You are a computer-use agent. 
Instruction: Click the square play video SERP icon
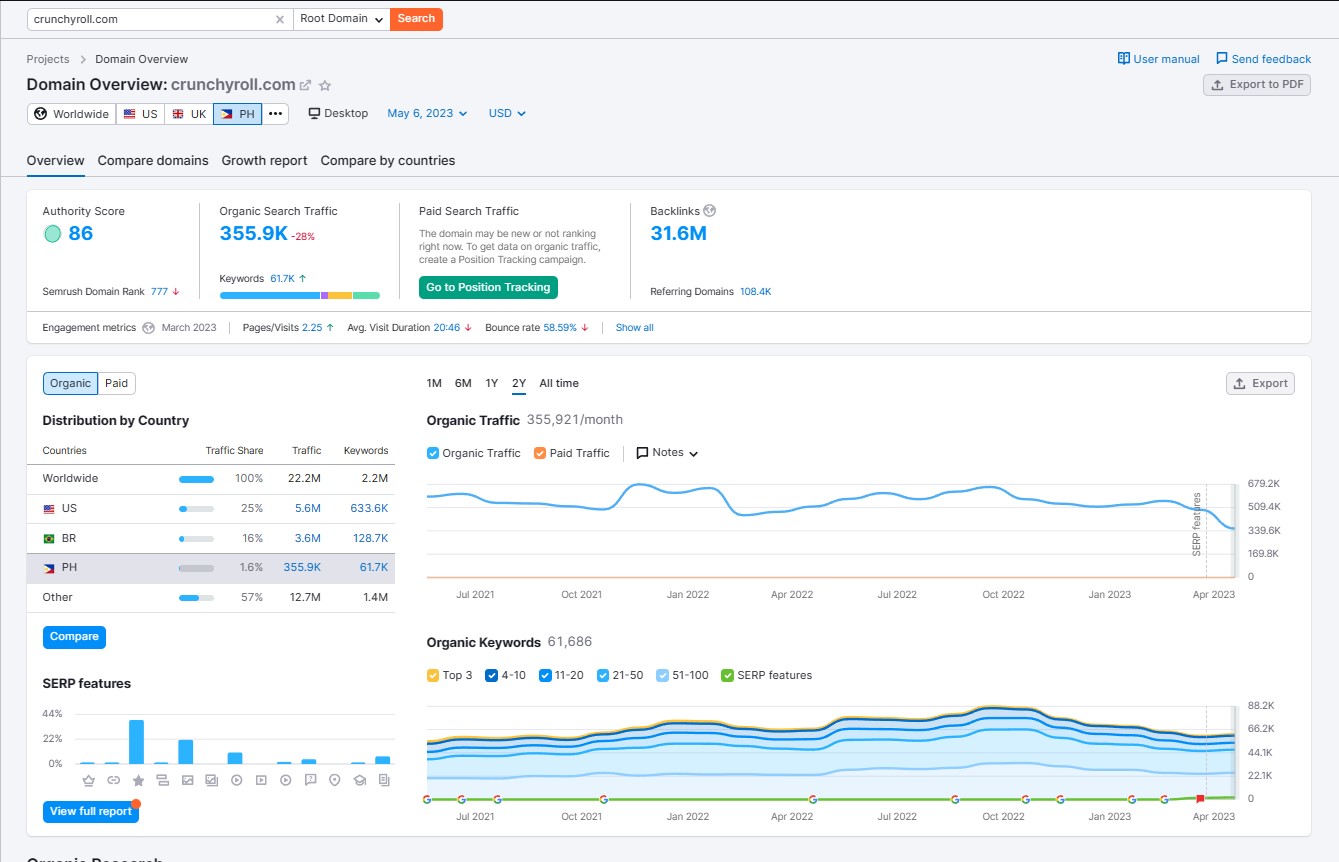click(261, 781)
